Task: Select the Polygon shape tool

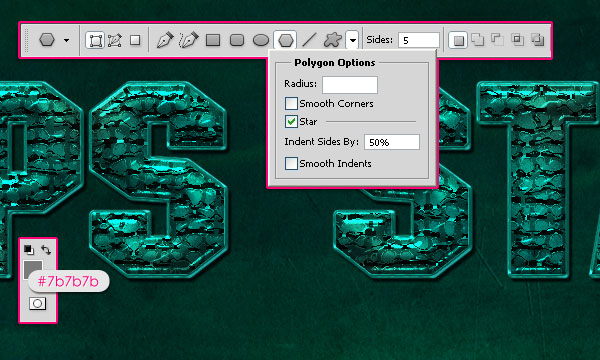Action: tap(285, 40)
